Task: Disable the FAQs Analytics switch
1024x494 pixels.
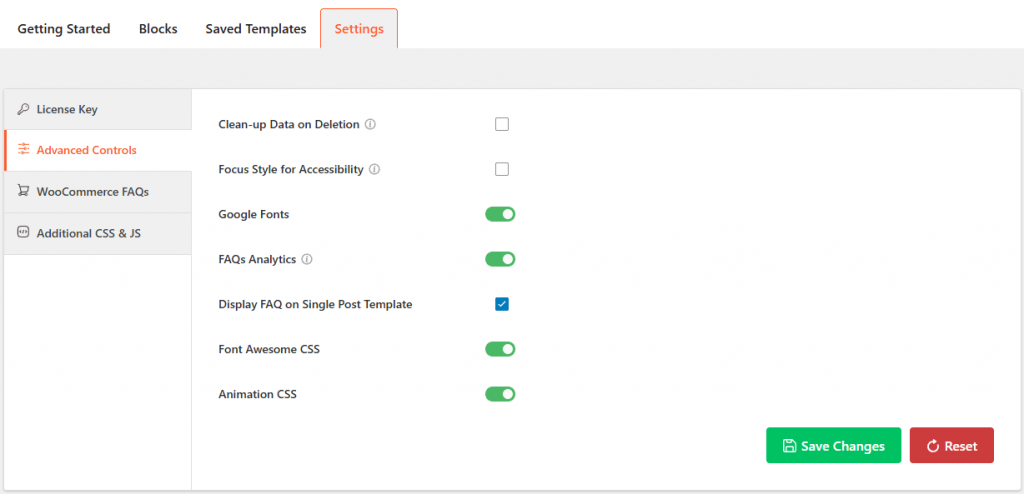Action: [500, 259]
